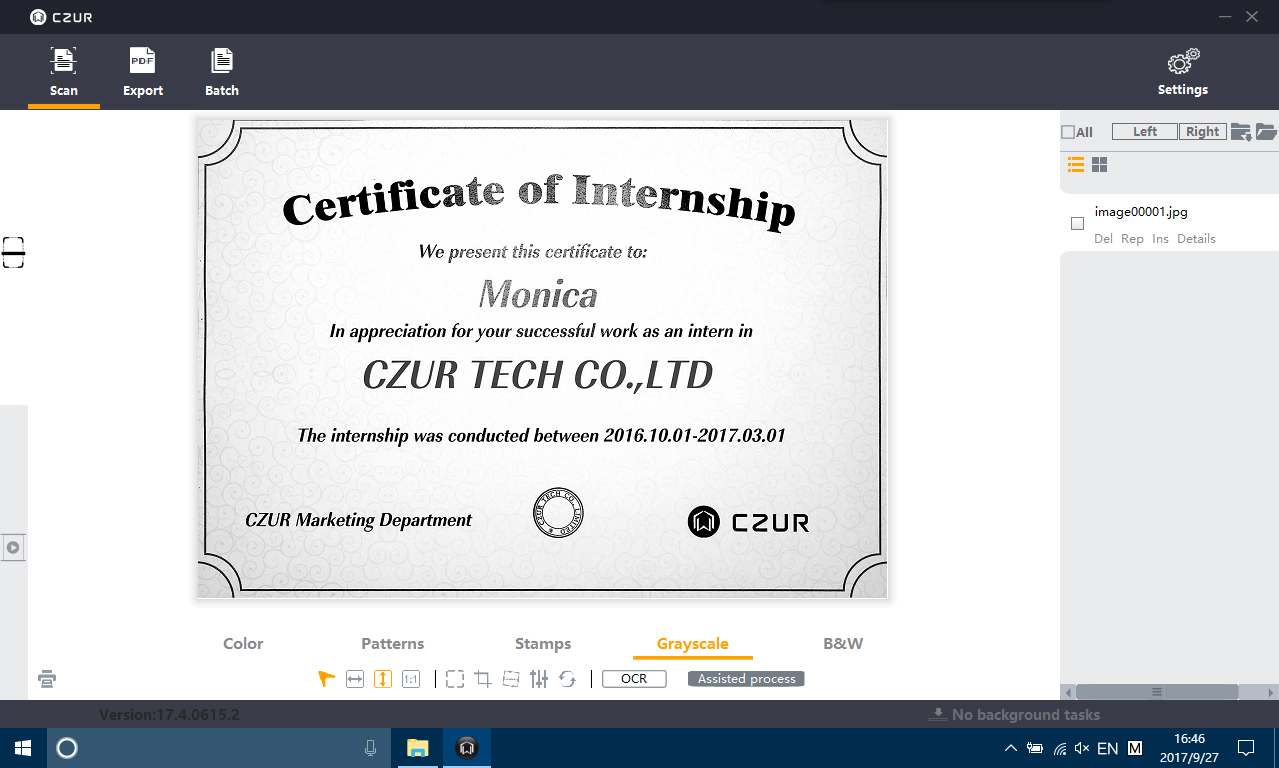Click the import-to-folder icon with arrow
This screenshot has width=1279, height=768.
tap(1241, 132)
